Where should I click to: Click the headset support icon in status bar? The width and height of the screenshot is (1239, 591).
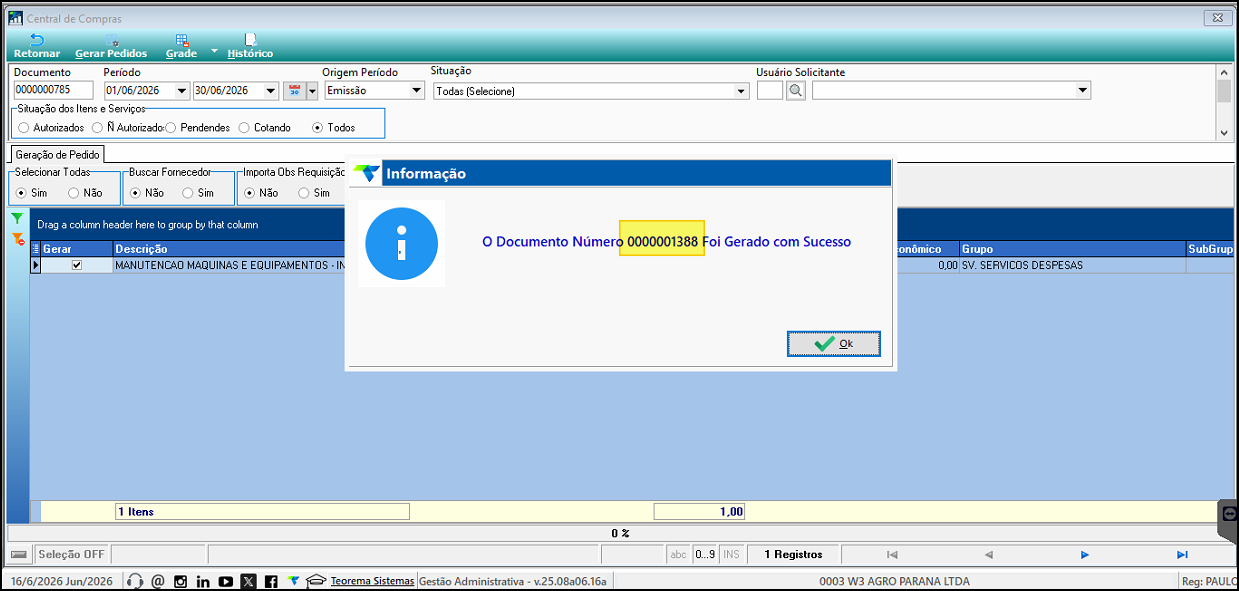(136, 581)
